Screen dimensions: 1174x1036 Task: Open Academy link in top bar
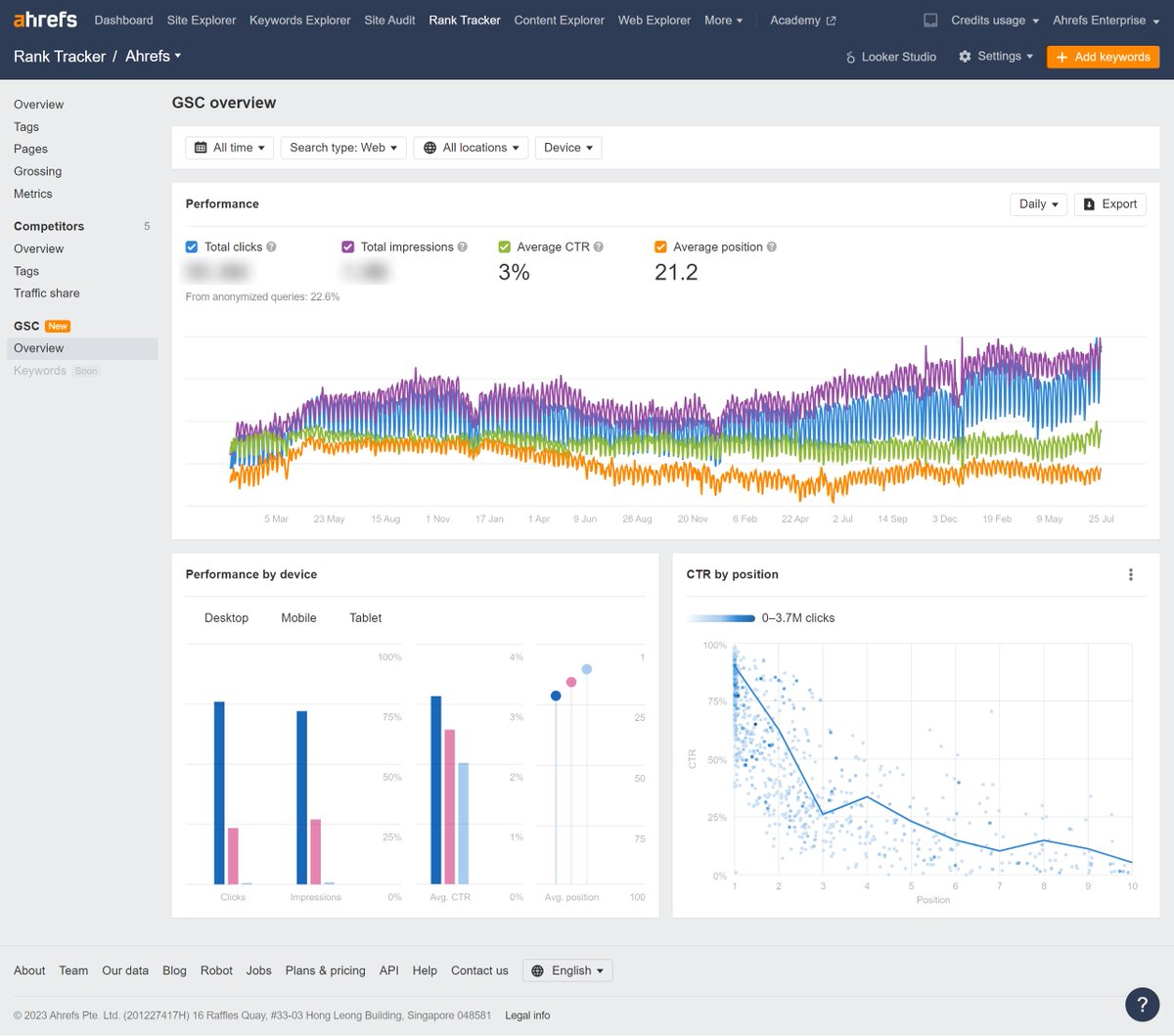[802, 20]
